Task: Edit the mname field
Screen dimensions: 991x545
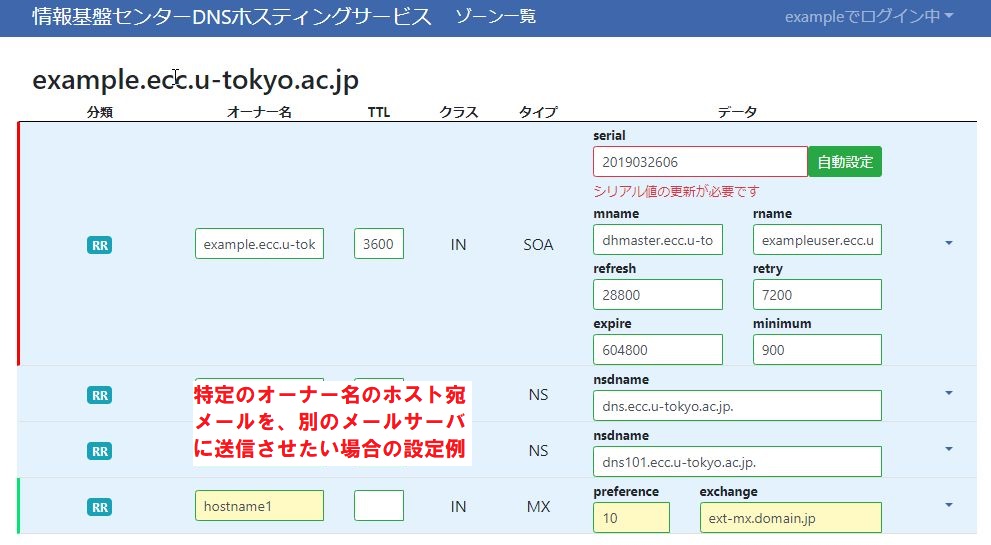Action: [658, 240]
